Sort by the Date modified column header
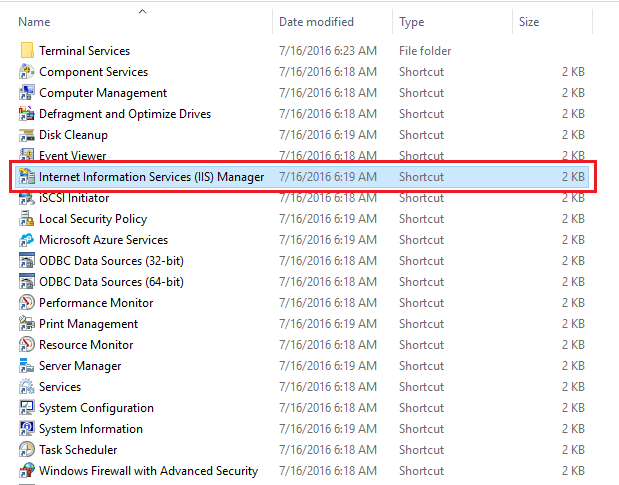Image resolution: width=619 pixels, height=485 pixels. click(316, 22)
